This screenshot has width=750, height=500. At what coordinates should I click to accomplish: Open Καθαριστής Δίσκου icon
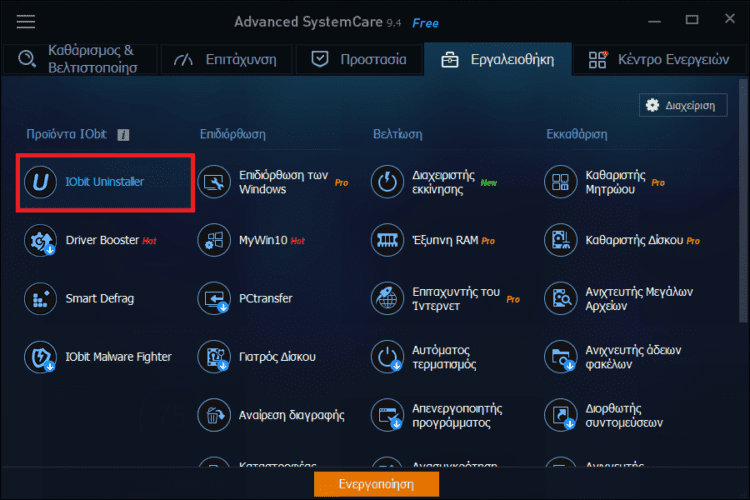click(560, 240)
